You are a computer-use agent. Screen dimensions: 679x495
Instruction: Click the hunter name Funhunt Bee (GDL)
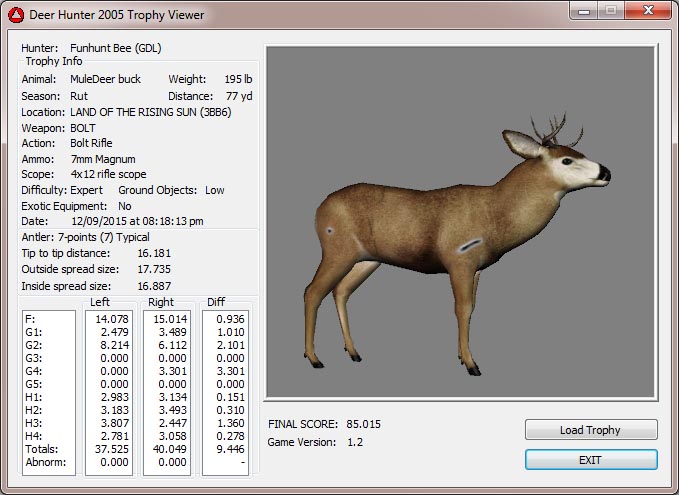[115, 48]
